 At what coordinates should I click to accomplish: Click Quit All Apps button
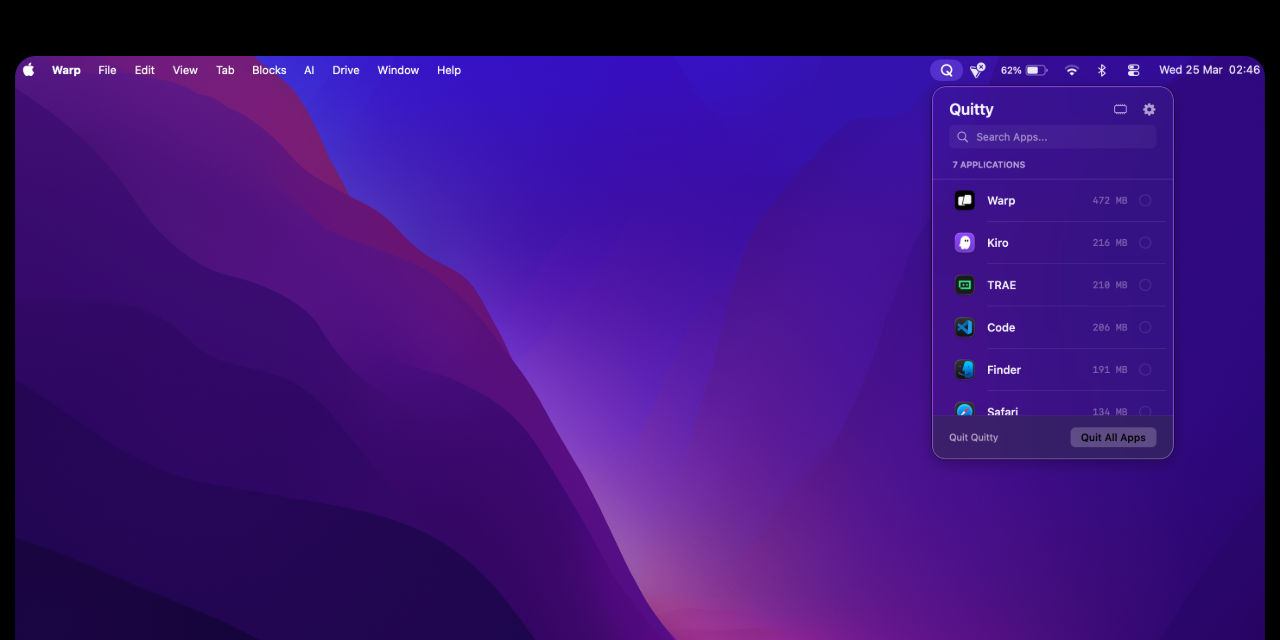click(1113, 437)
